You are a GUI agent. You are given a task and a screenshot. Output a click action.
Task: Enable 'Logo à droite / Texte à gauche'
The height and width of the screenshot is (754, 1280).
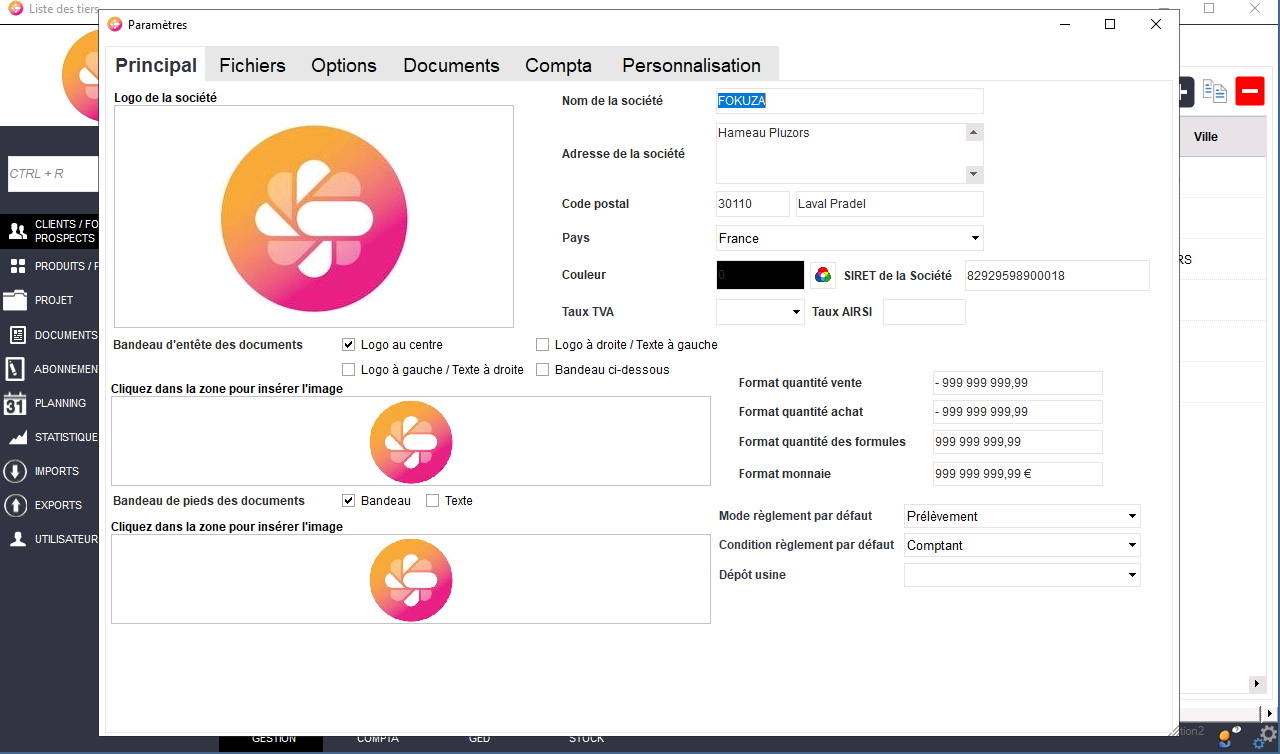(x=543, y=345)
